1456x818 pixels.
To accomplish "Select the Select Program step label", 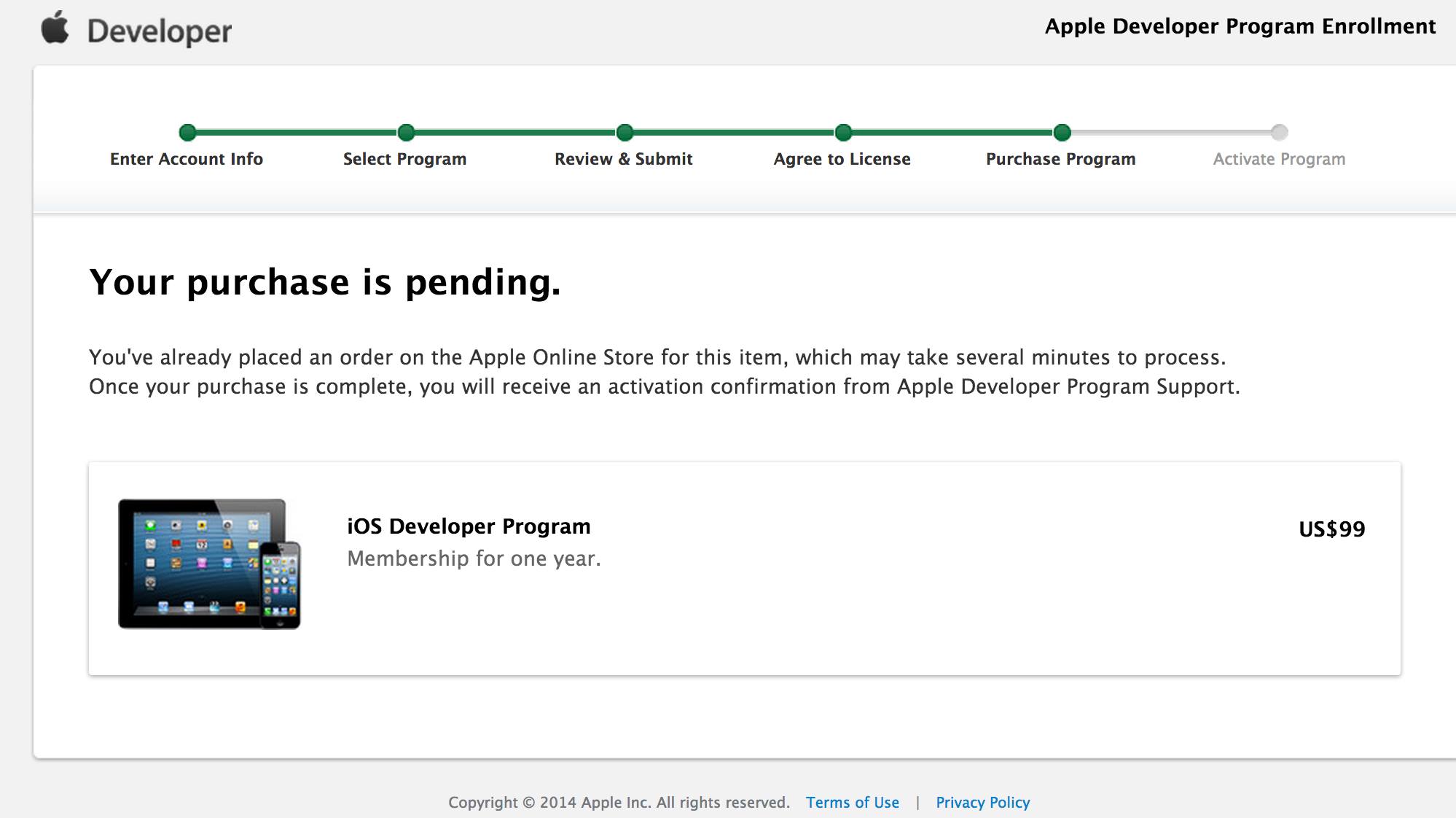I will [404, 159].
